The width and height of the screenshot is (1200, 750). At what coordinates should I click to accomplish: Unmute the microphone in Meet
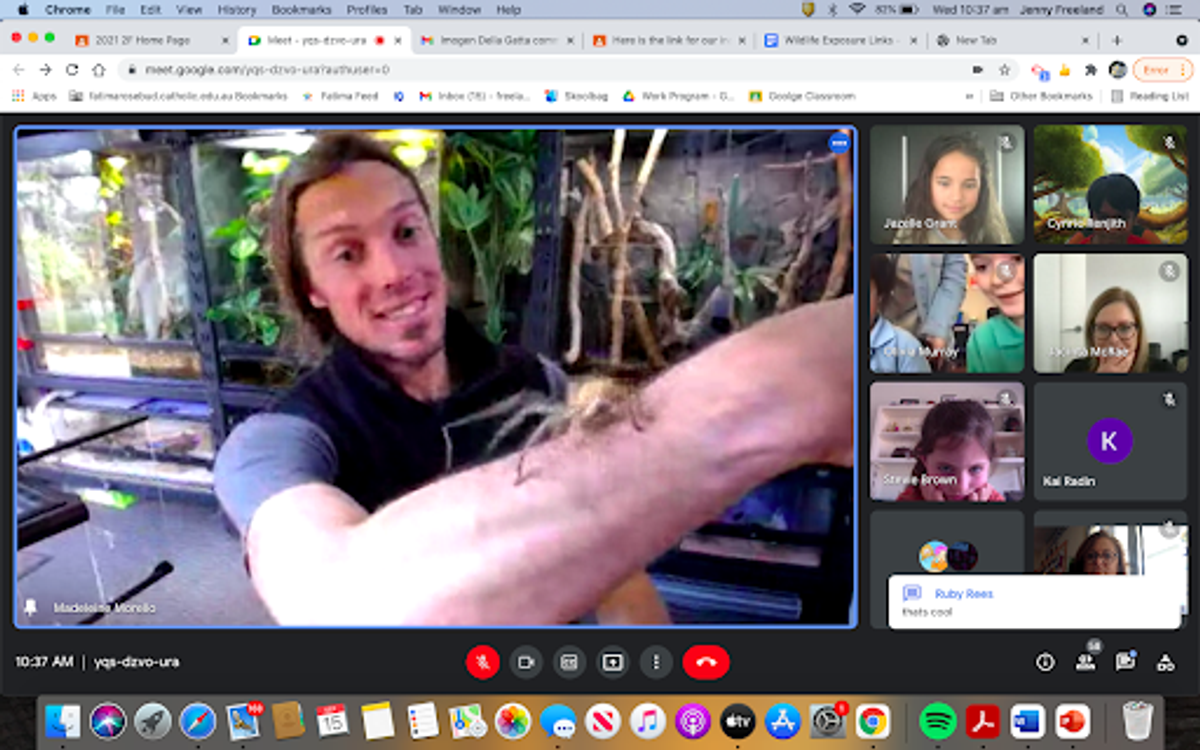[x=482, y=662]
